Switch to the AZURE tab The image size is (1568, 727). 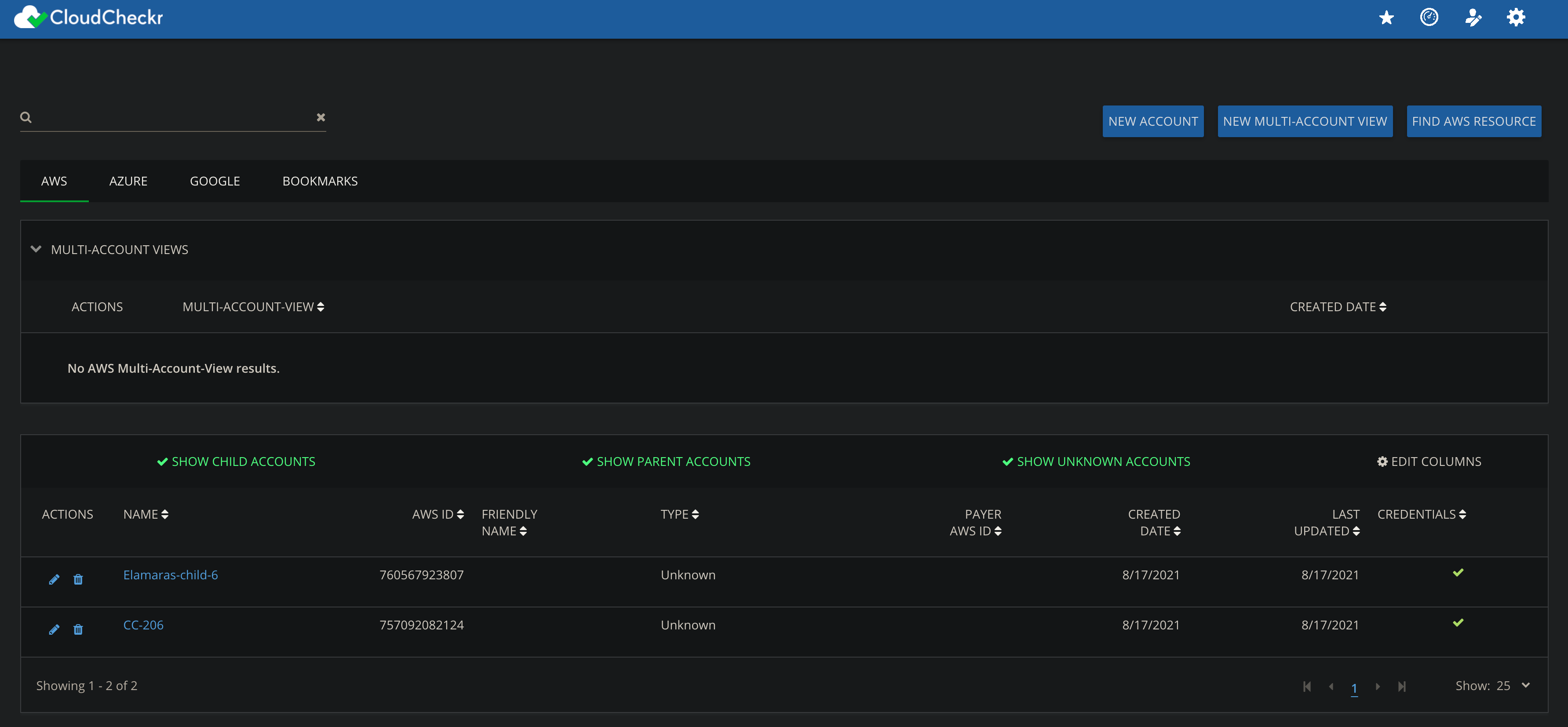point(128,181)
